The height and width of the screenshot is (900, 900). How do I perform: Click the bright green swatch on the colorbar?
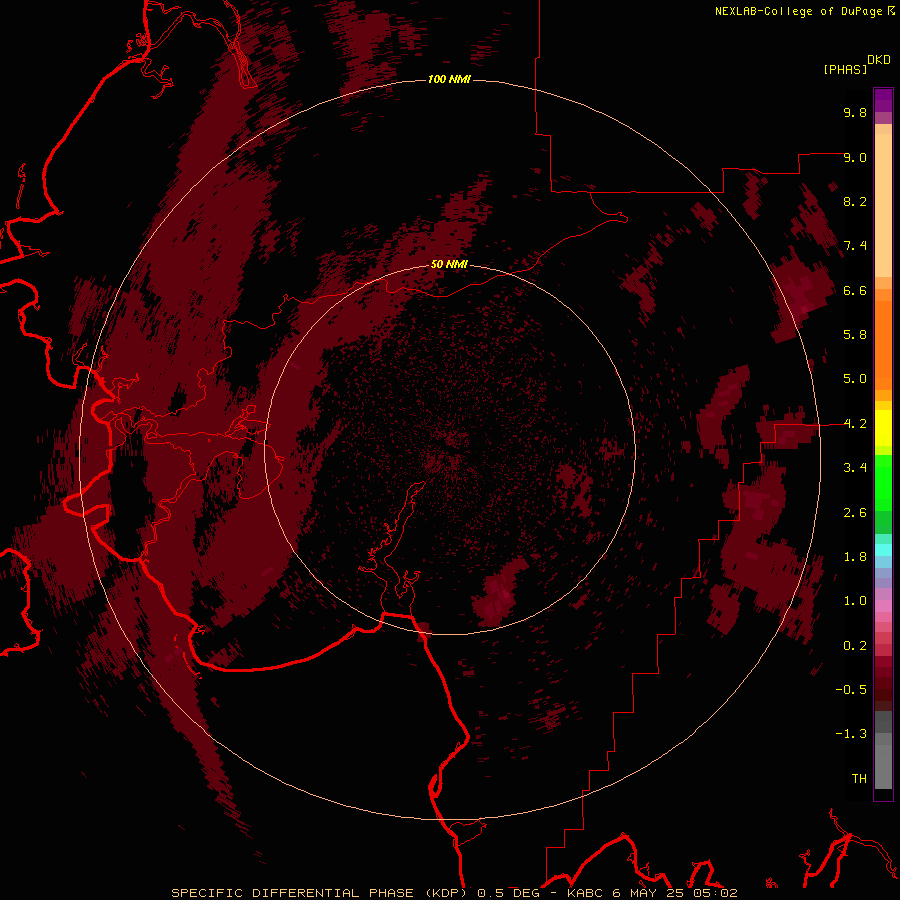coord(883,482)
